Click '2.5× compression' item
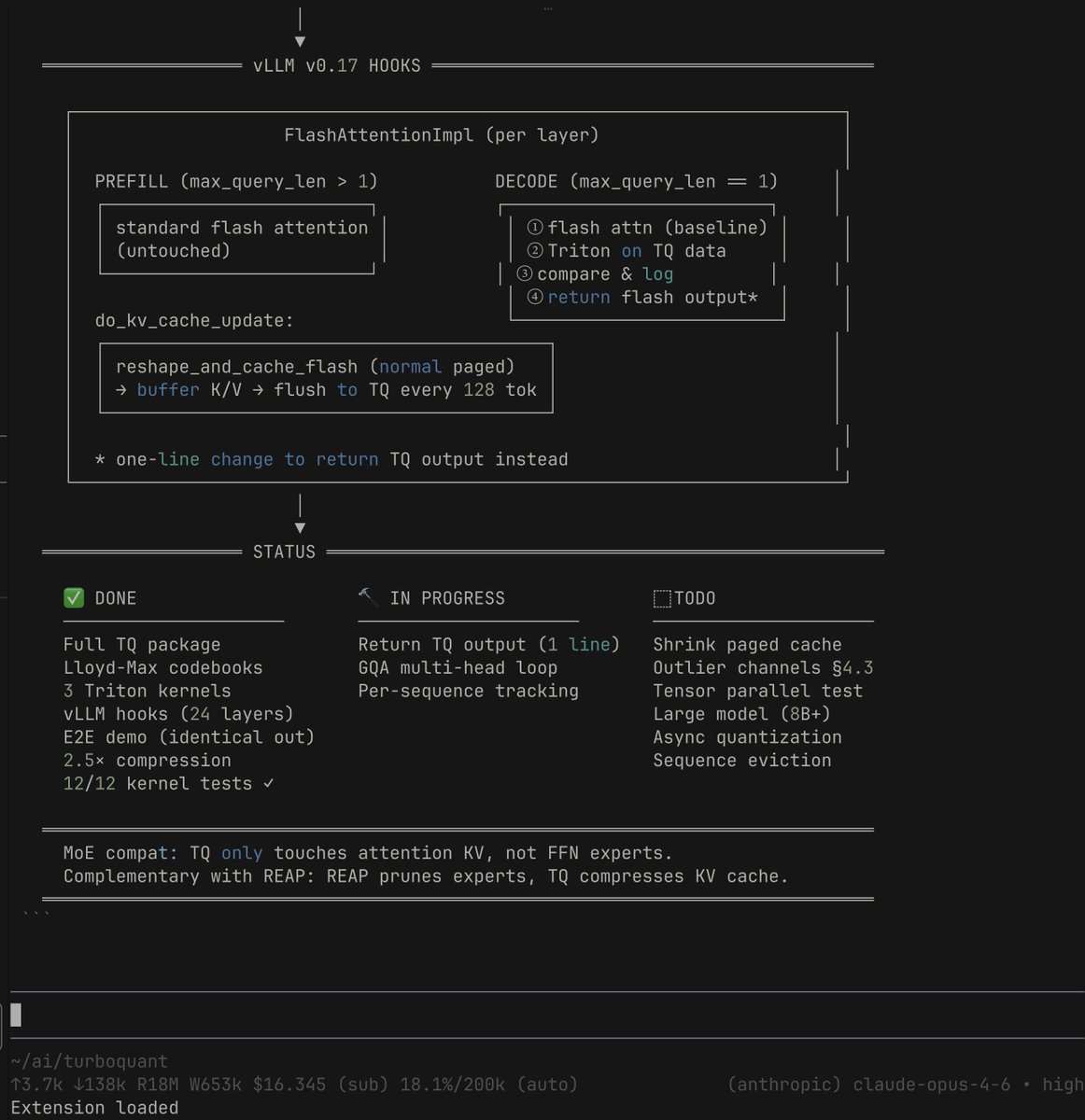Screen dimensions: 1085x1120 [x=148, y=761]
